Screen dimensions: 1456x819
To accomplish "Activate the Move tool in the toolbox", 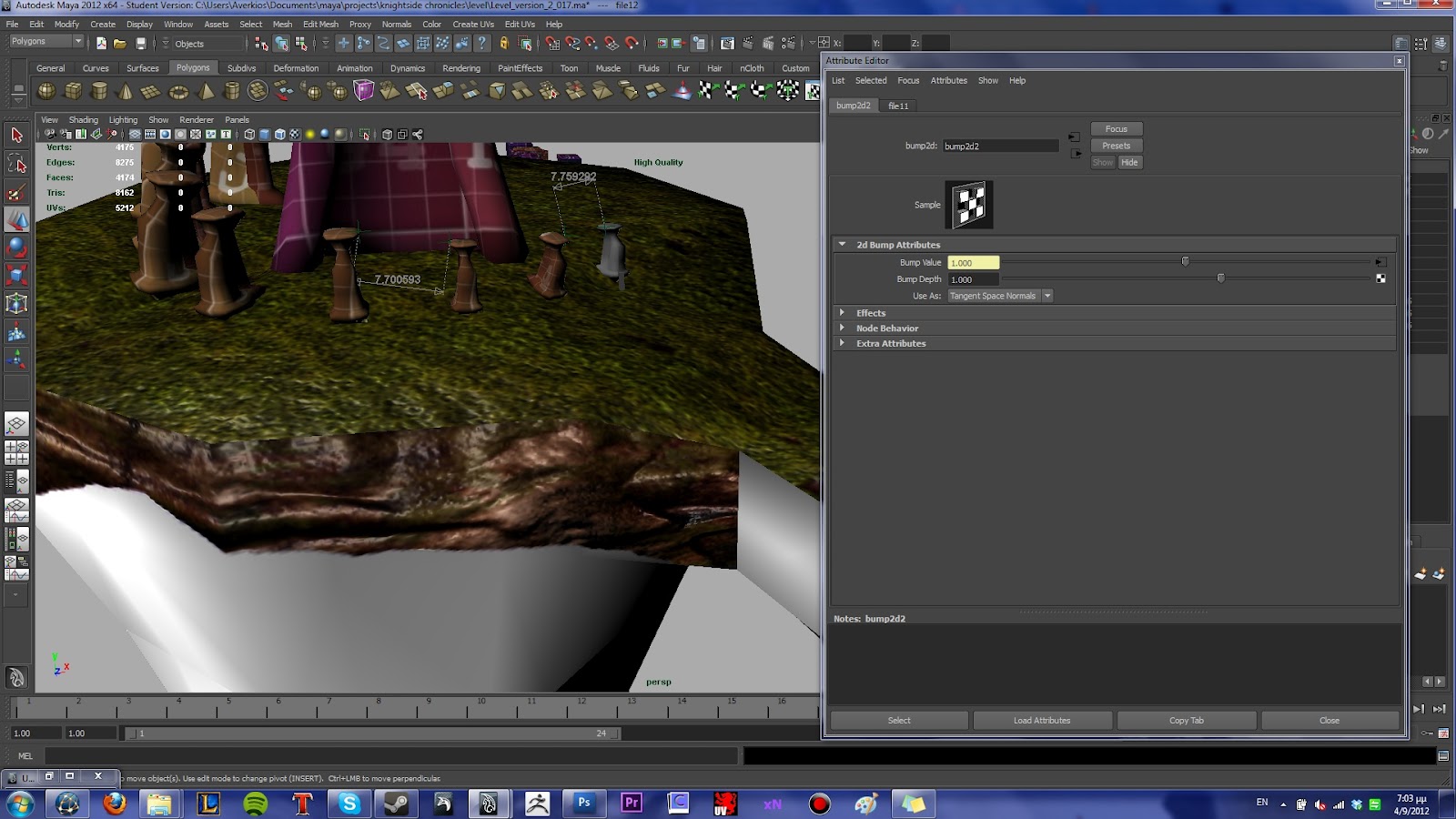I will coord(16,218).
